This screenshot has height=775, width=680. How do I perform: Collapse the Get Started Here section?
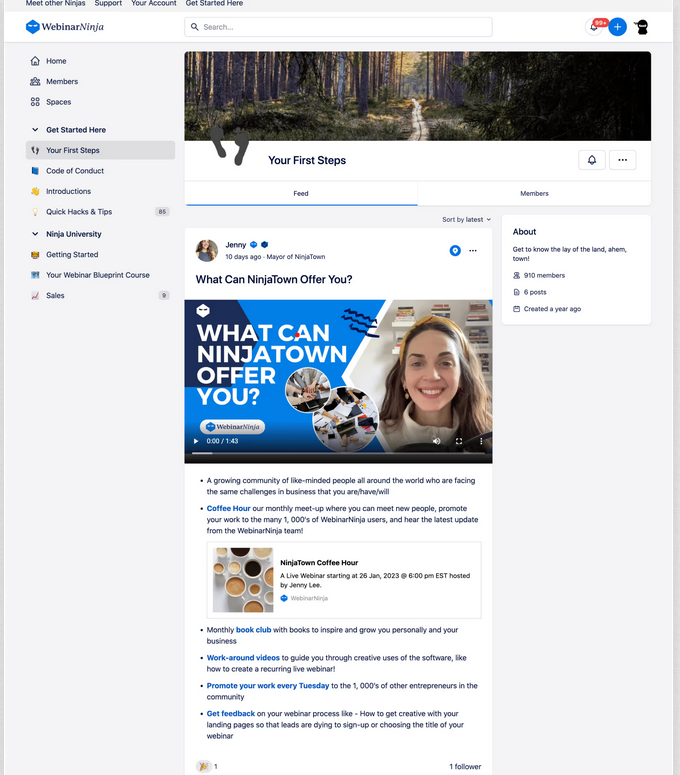point(35,130)
